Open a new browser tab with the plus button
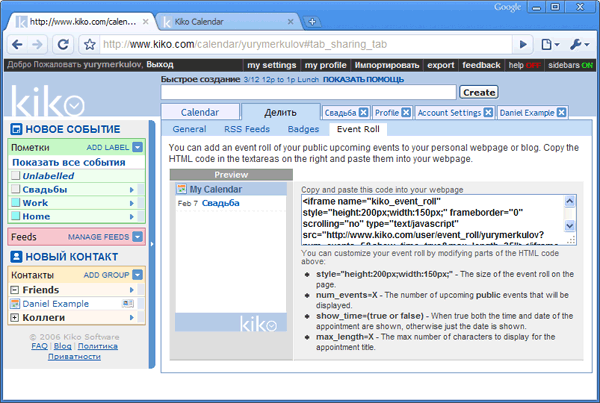The width and height of the screenshot is (600, 403). (x=312, y=22)
